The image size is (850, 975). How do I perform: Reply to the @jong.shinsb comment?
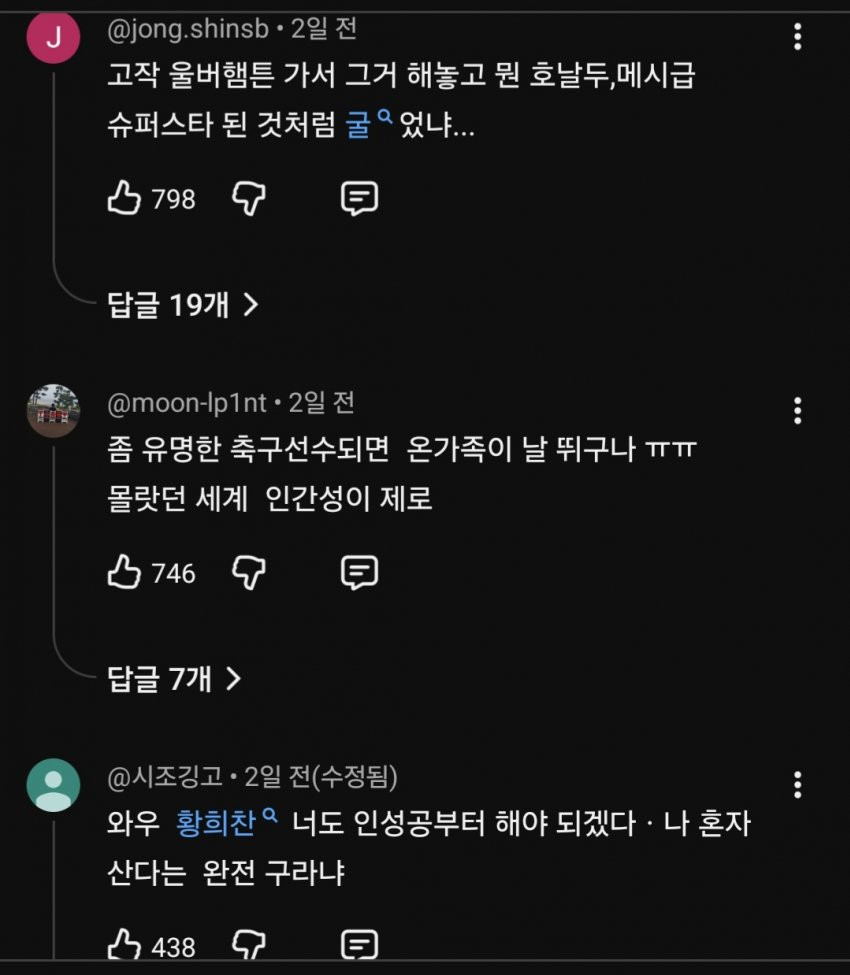click(x=359, y=199)
